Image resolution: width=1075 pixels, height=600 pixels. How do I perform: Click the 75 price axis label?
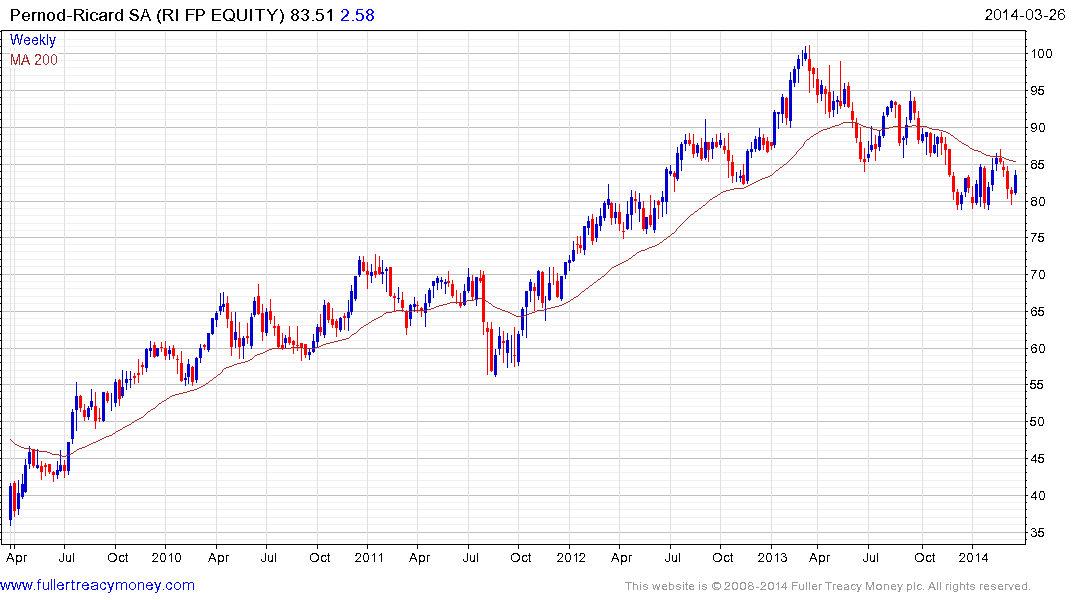1039,238
